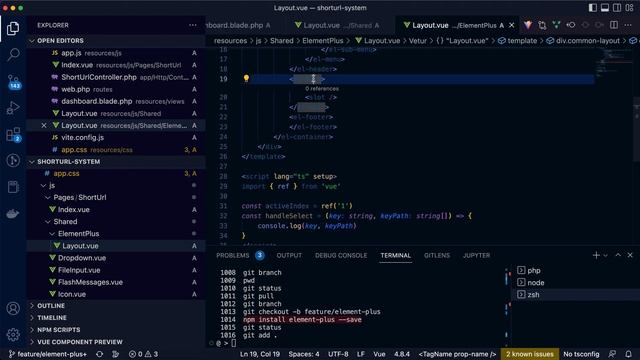Viewport: 640px width, 360px height.
Task: Open the customize layout icon
Action: pos(629,8)
